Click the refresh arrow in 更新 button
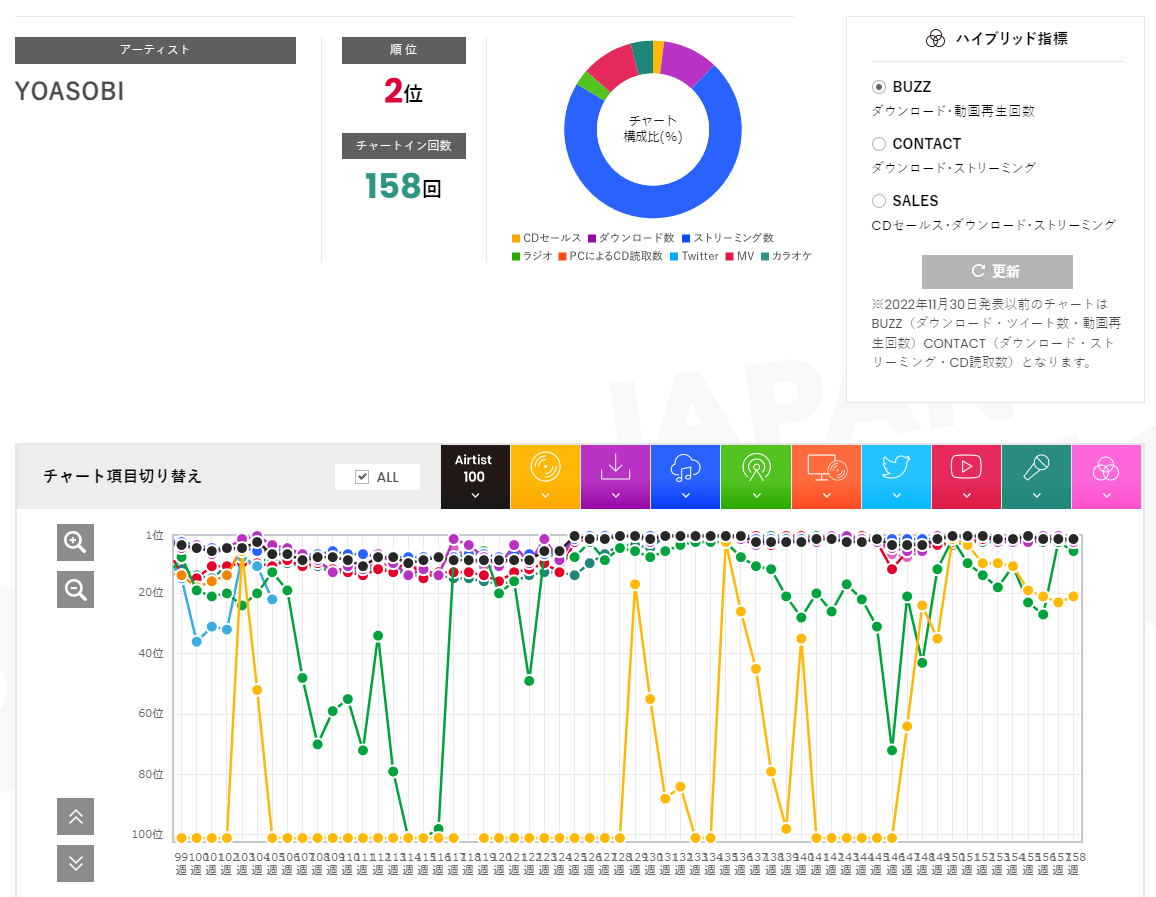This screenshot has width=1156, height=897. 978,271
